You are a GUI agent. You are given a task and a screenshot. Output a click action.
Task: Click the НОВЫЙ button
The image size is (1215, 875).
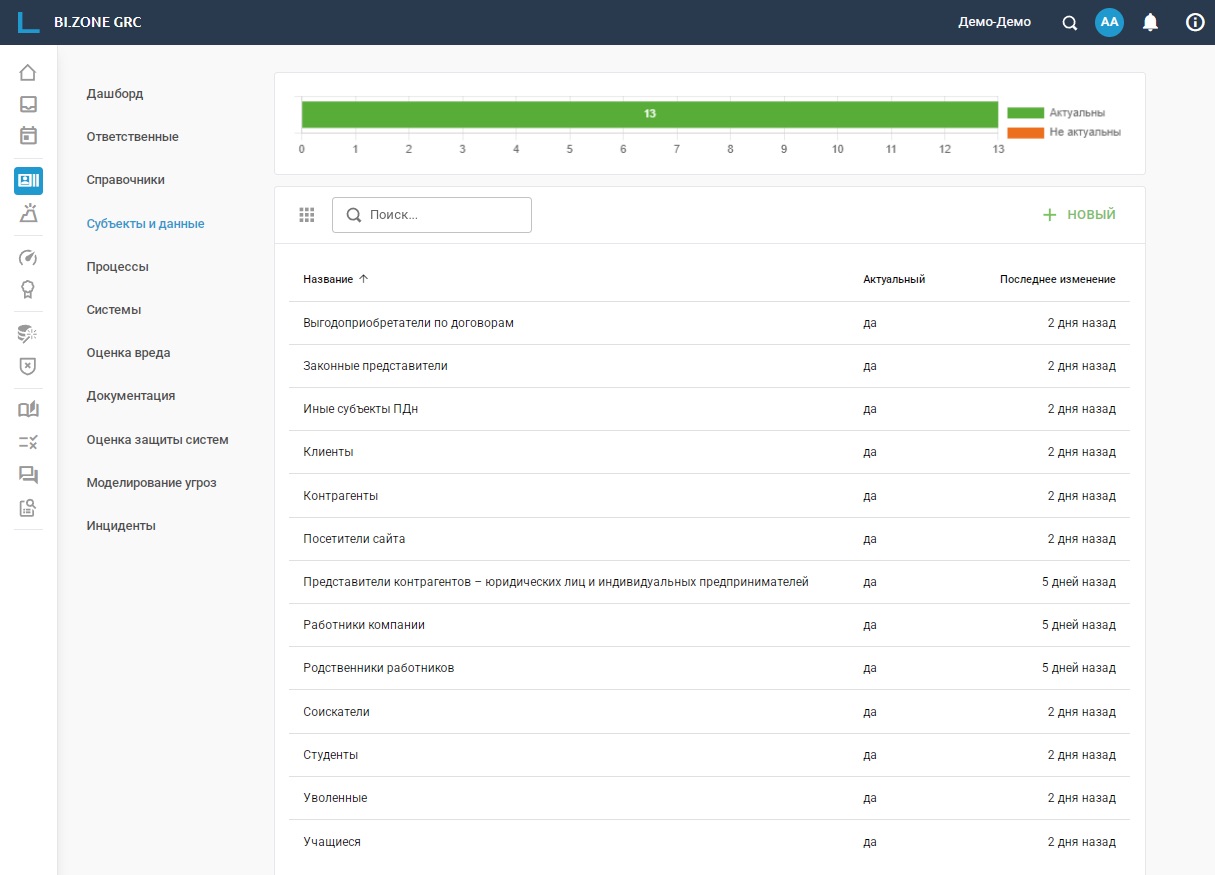(1079, 215)
